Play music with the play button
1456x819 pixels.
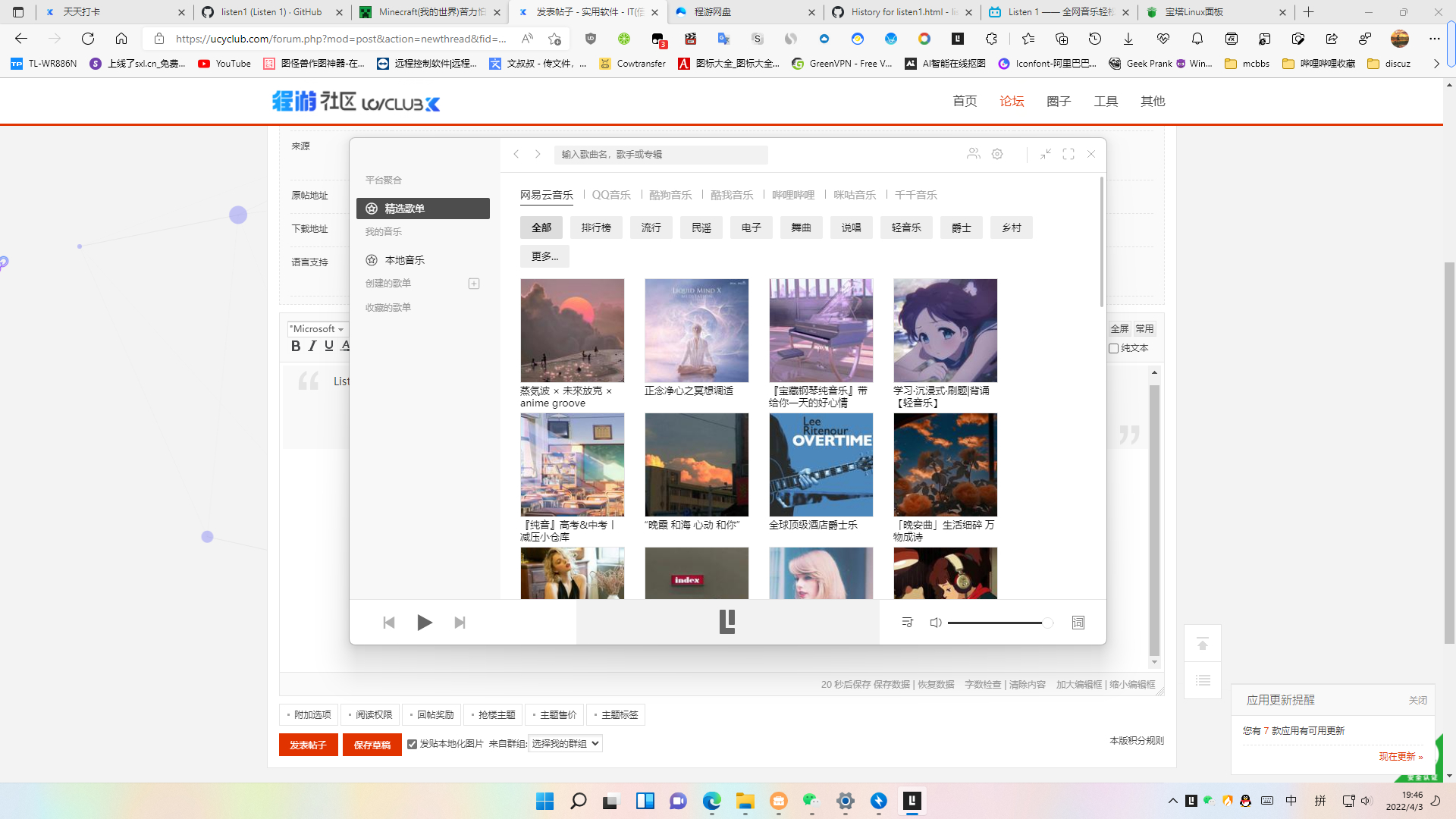[425, 623]
